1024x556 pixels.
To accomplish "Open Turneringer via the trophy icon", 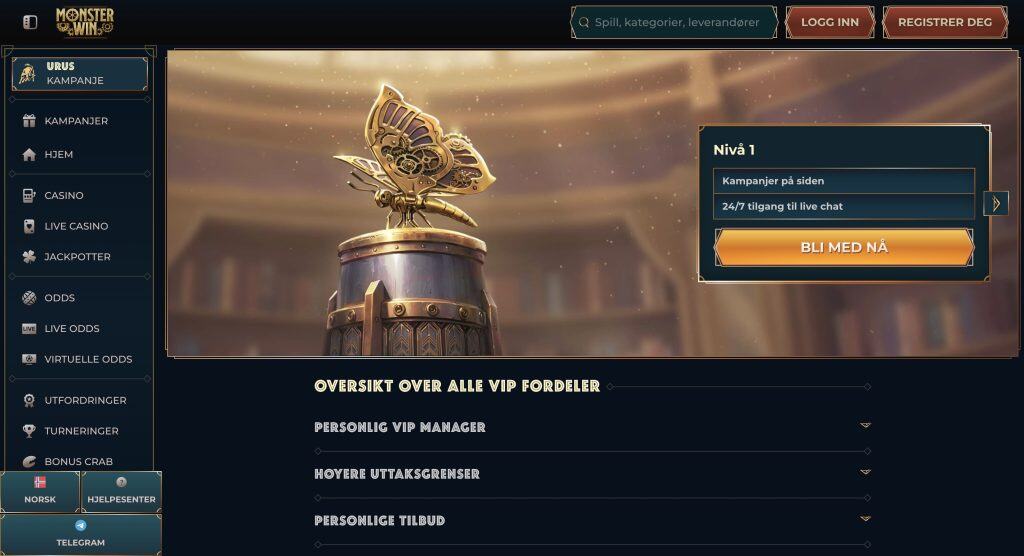I will 29,431.
